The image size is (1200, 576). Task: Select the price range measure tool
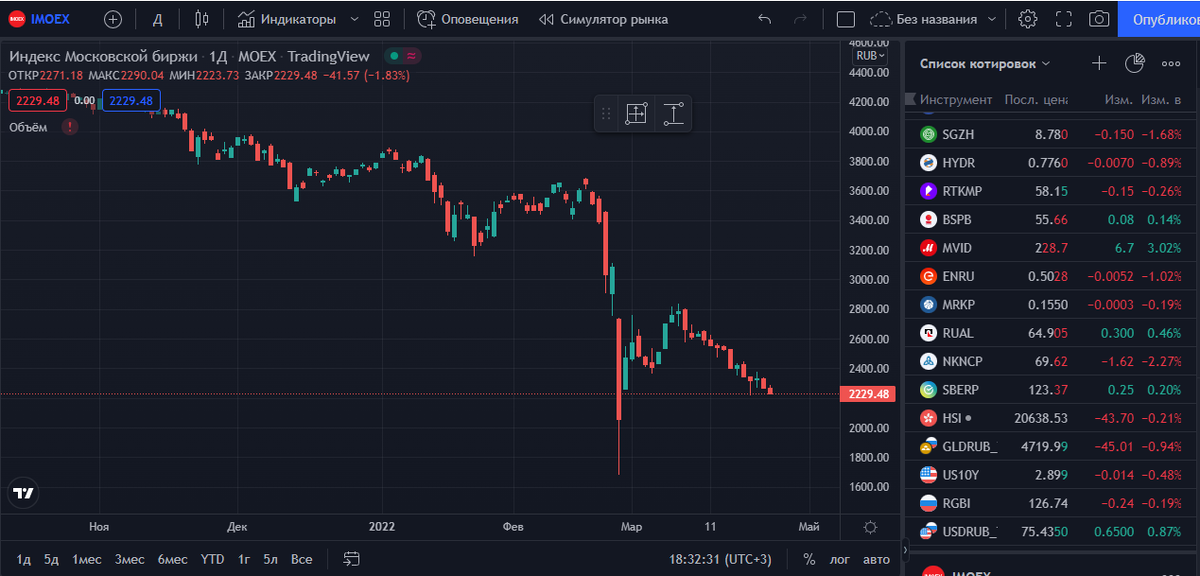click(x=674, y=114)
